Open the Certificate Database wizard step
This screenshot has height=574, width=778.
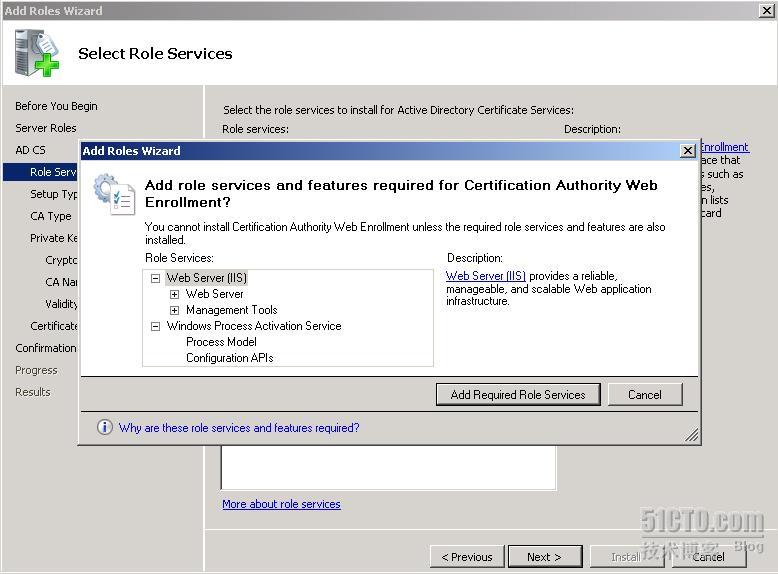click(x=54, y=326)
